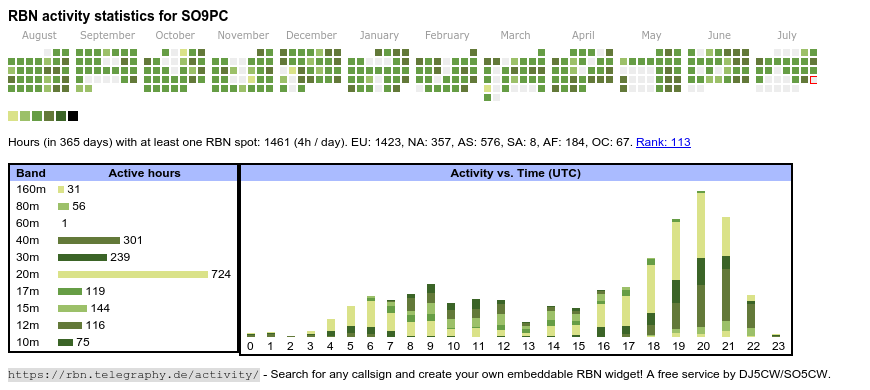Click the 10m band horizontal bar
The width and height of the screenshot is (870, 390).
coord(65,342)
